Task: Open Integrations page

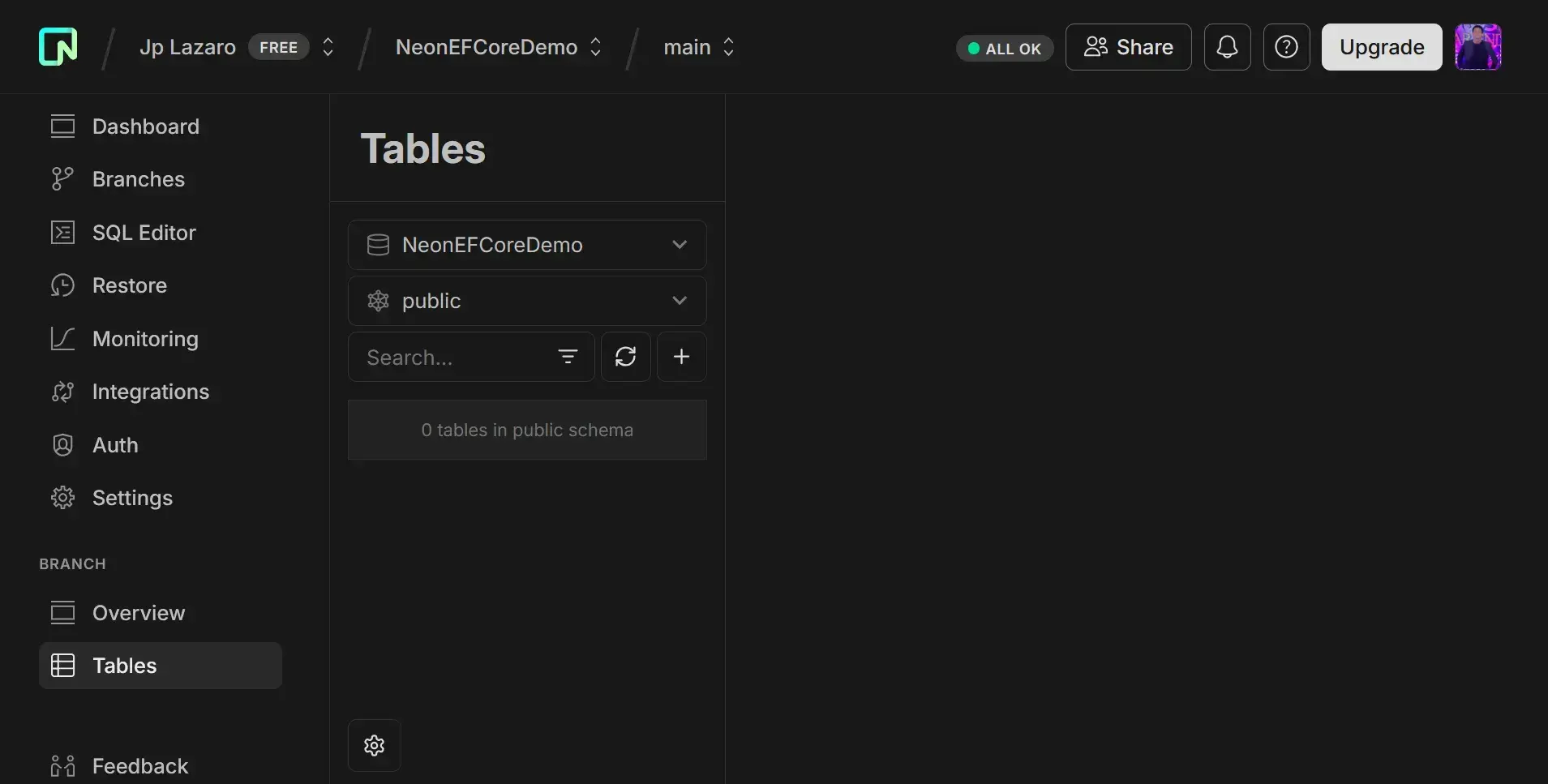Action: tap(151, 392)
